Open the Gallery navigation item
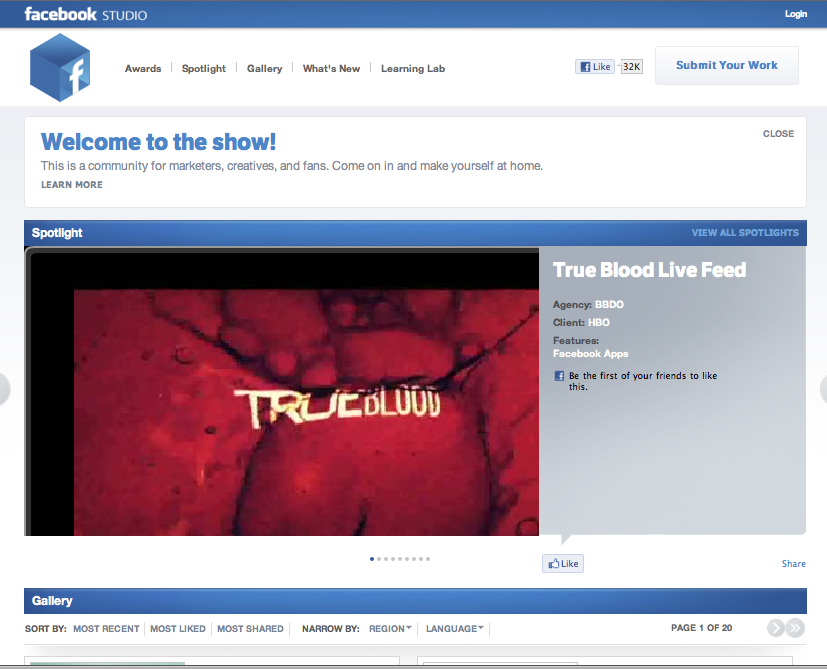827x669 pixels. click(x=264, y=69)
